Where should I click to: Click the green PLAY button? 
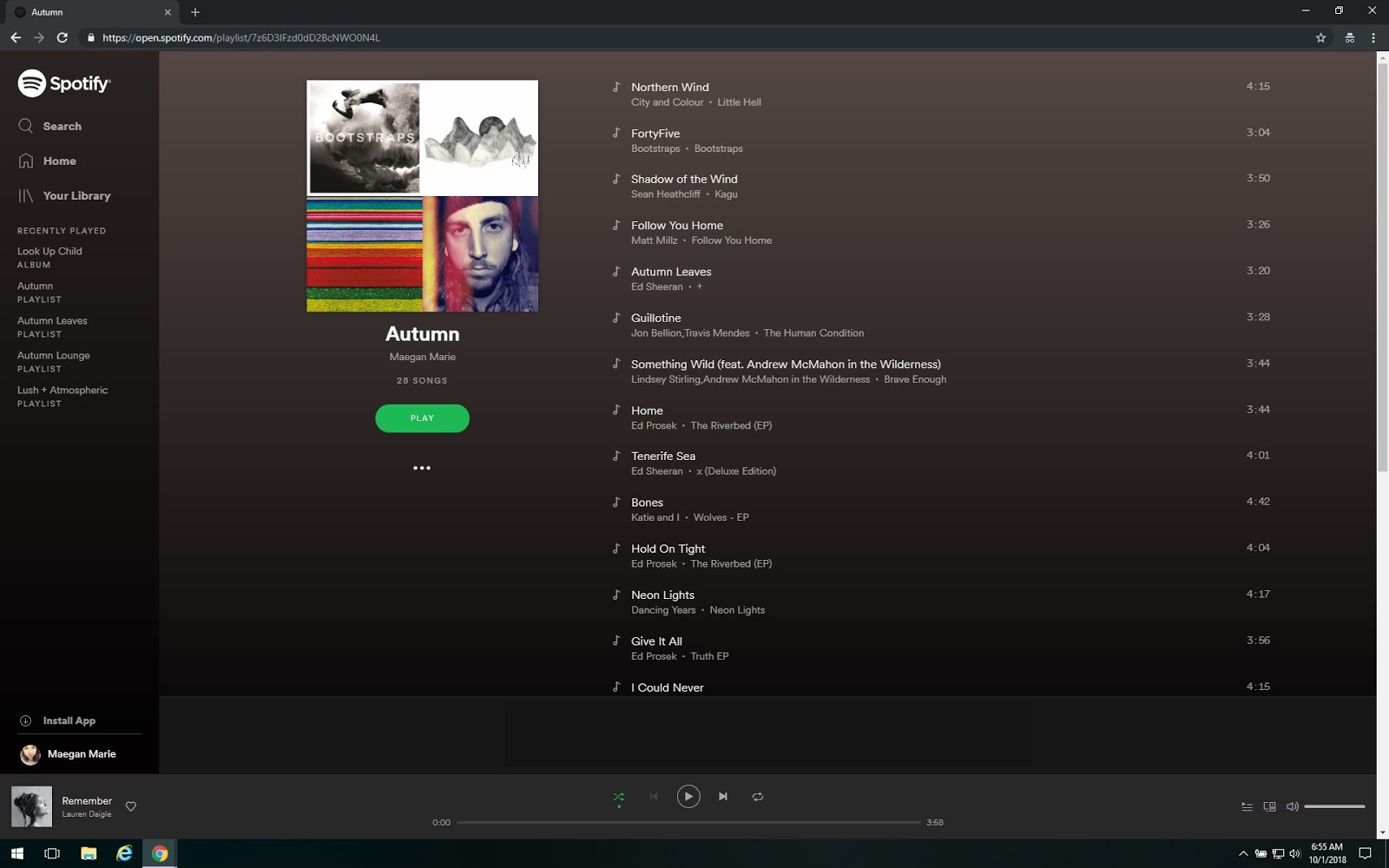422,418
